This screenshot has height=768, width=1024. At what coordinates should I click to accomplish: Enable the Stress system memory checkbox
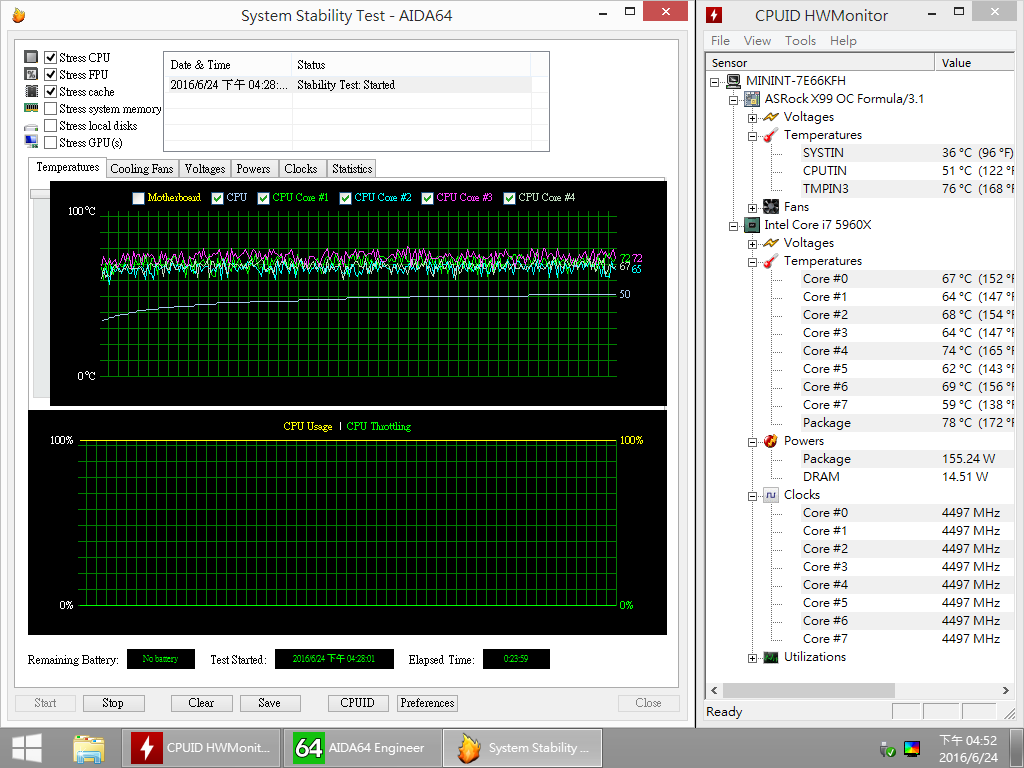[x=50, y=108]
